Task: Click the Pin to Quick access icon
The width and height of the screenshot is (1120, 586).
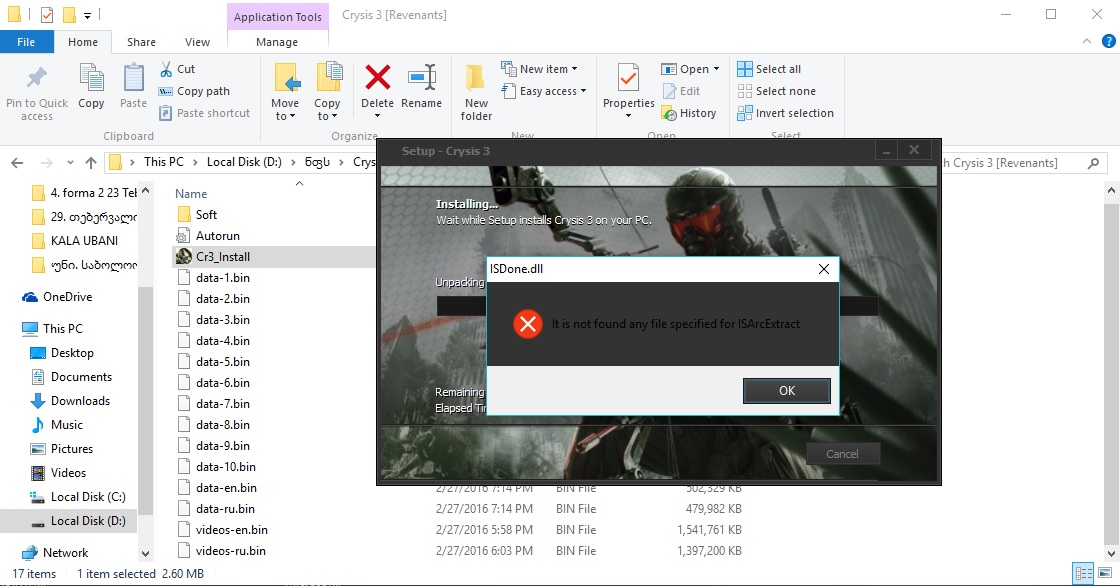Action: pos(37,80)
